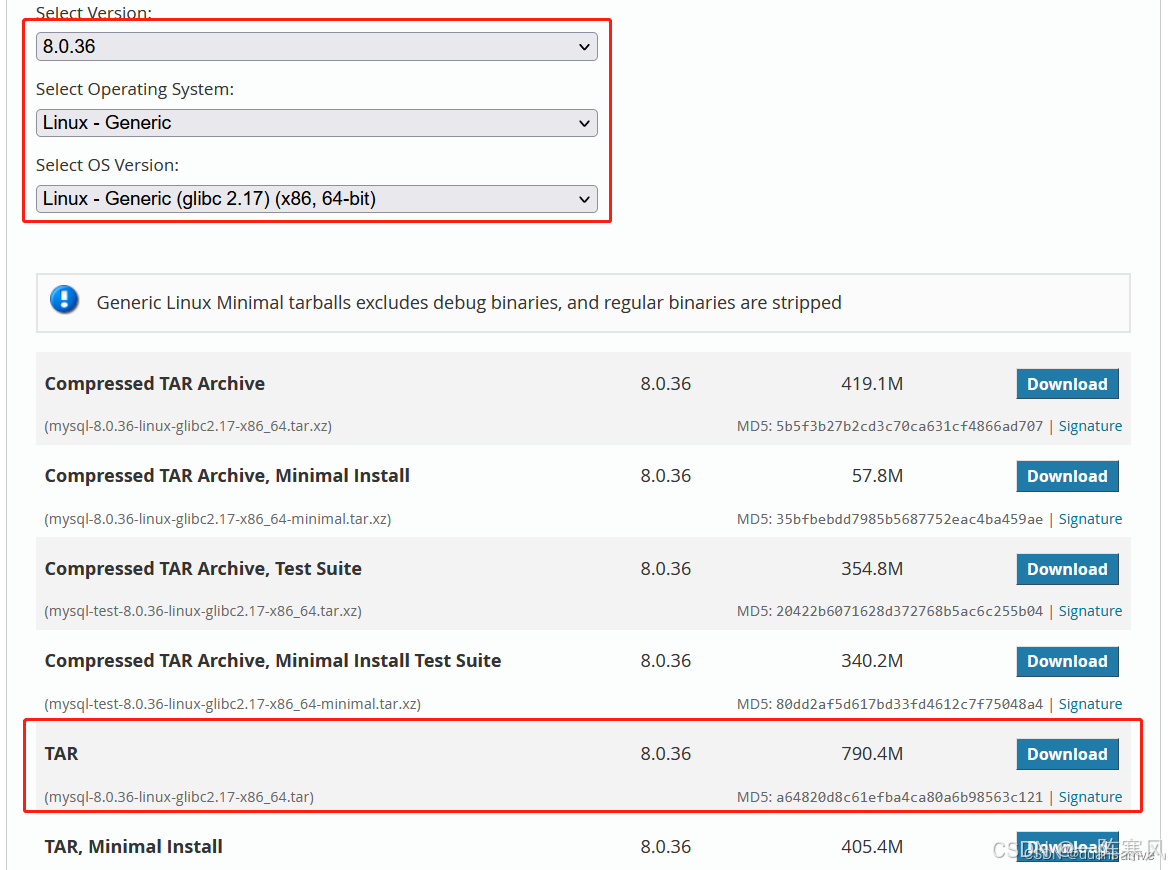Click MD5 value 35bfbebdd7985b5687752eac4ba459ae

(909, 519)
